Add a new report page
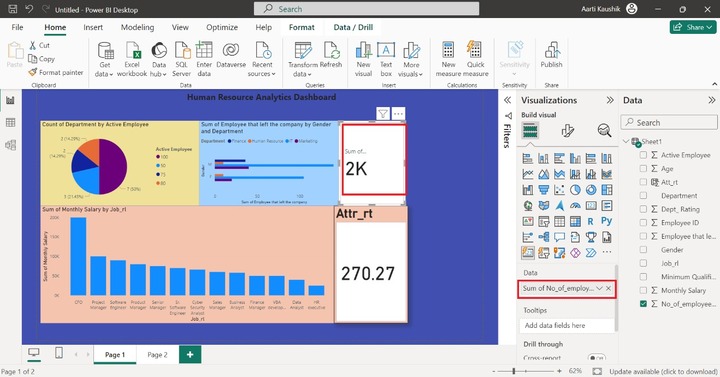The image size is (720, 377). [x=190, y=354]
